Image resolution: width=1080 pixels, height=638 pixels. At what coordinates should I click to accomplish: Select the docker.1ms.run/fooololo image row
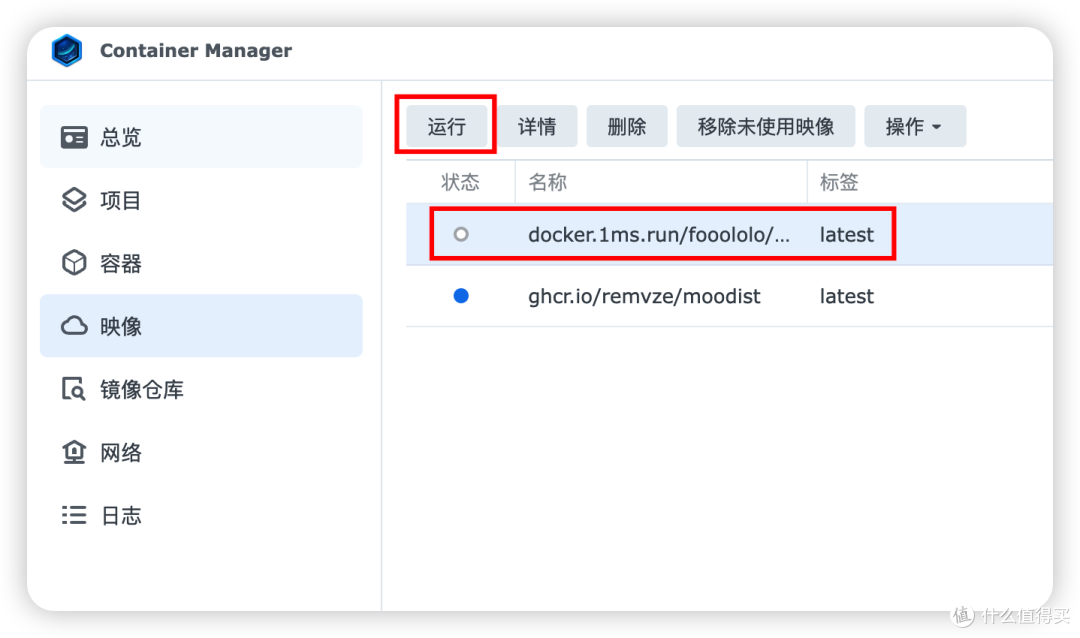(x=729, y=234)
